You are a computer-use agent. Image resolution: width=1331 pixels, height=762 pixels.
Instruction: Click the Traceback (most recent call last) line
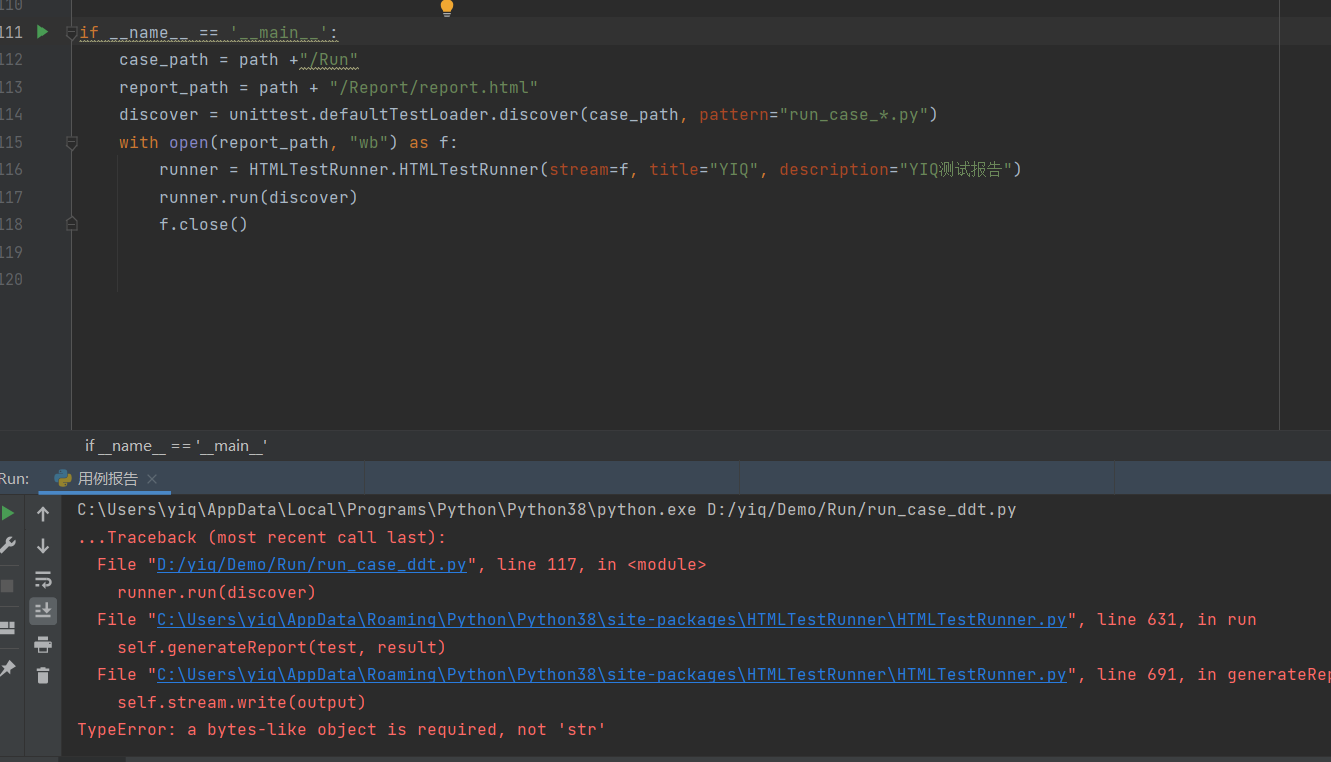click(262, 538)
